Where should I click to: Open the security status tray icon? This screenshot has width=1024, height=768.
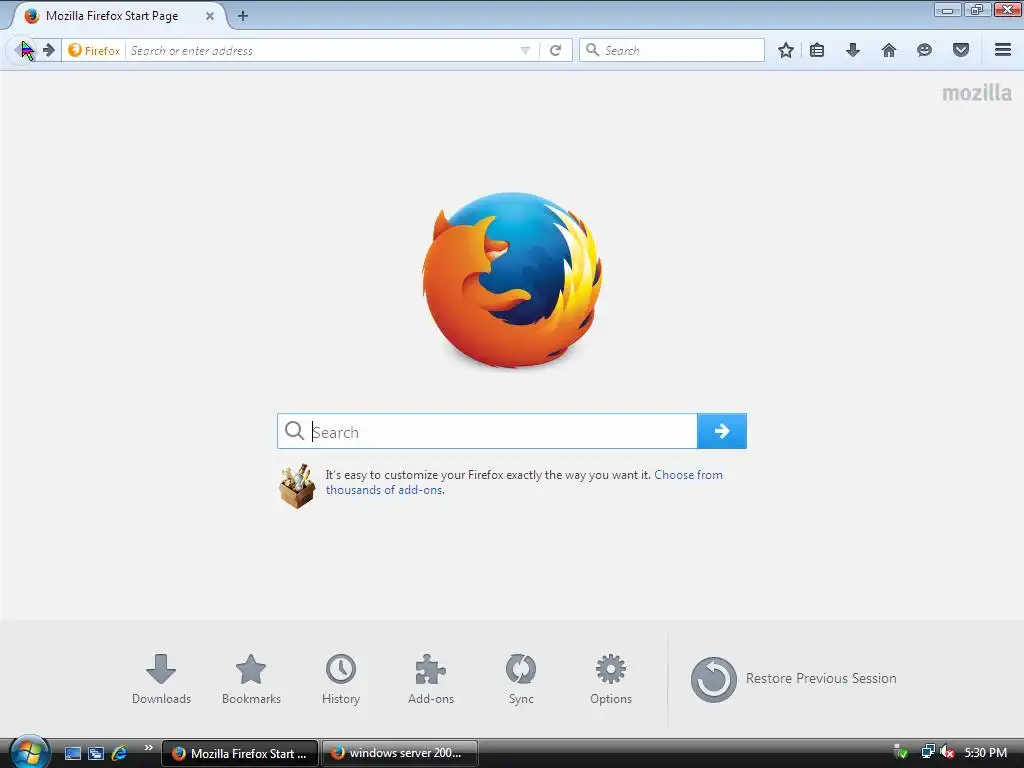point(901,752)
